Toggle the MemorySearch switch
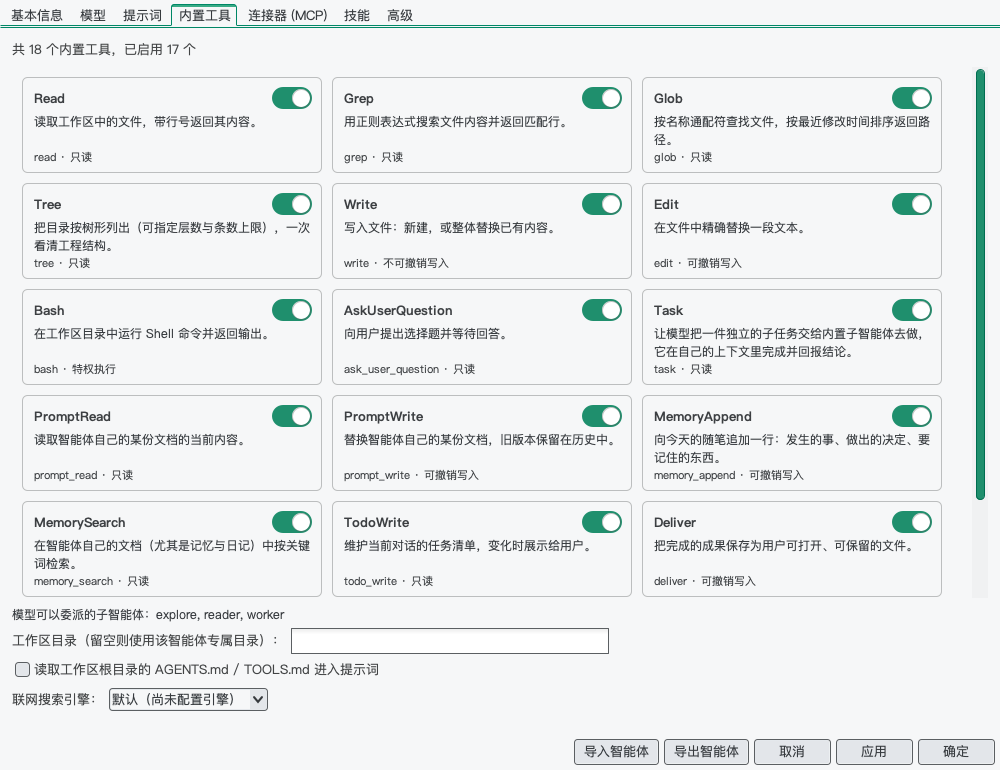The height and width of the screenshot is (770, 1000). [x=291, y=522]
